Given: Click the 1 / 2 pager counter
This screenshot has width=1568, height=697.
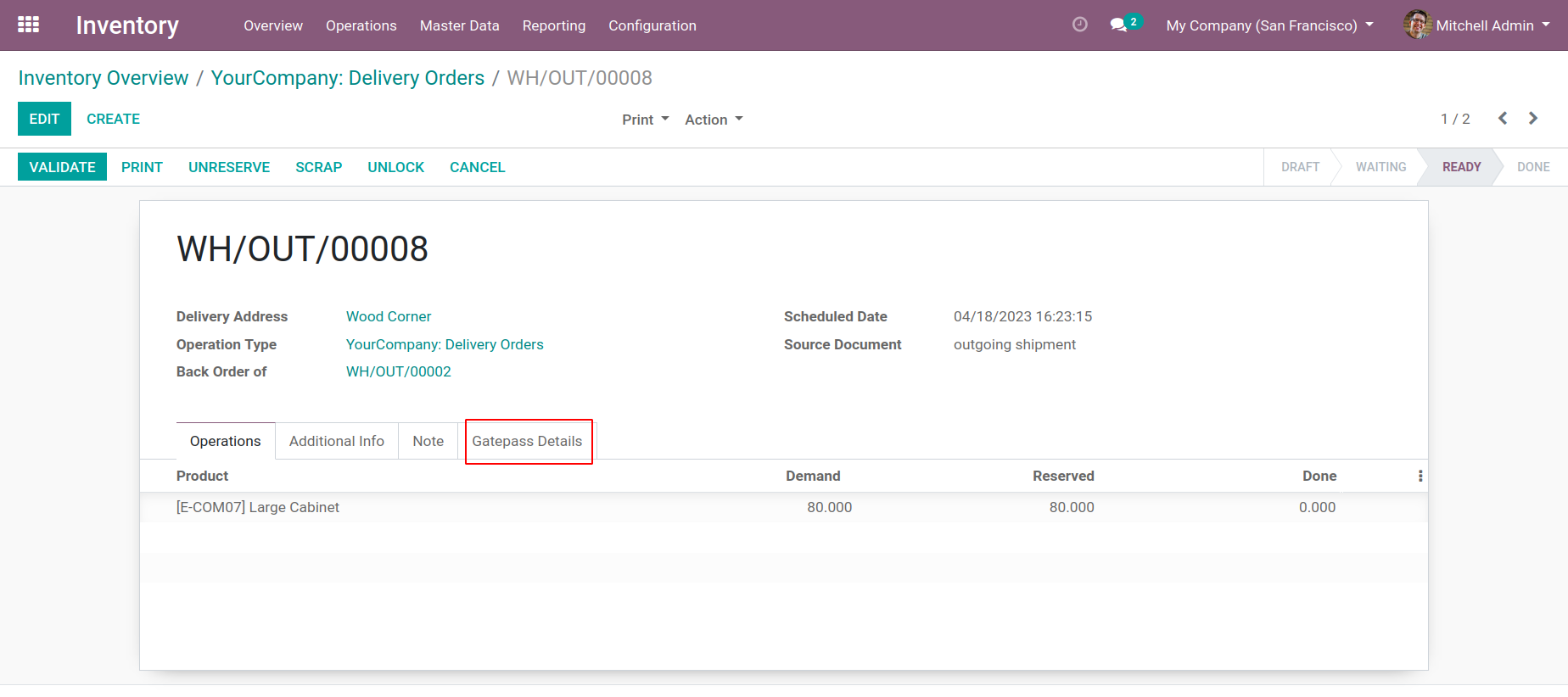Looking at the screenshot, I should [x=1455, y=119].
